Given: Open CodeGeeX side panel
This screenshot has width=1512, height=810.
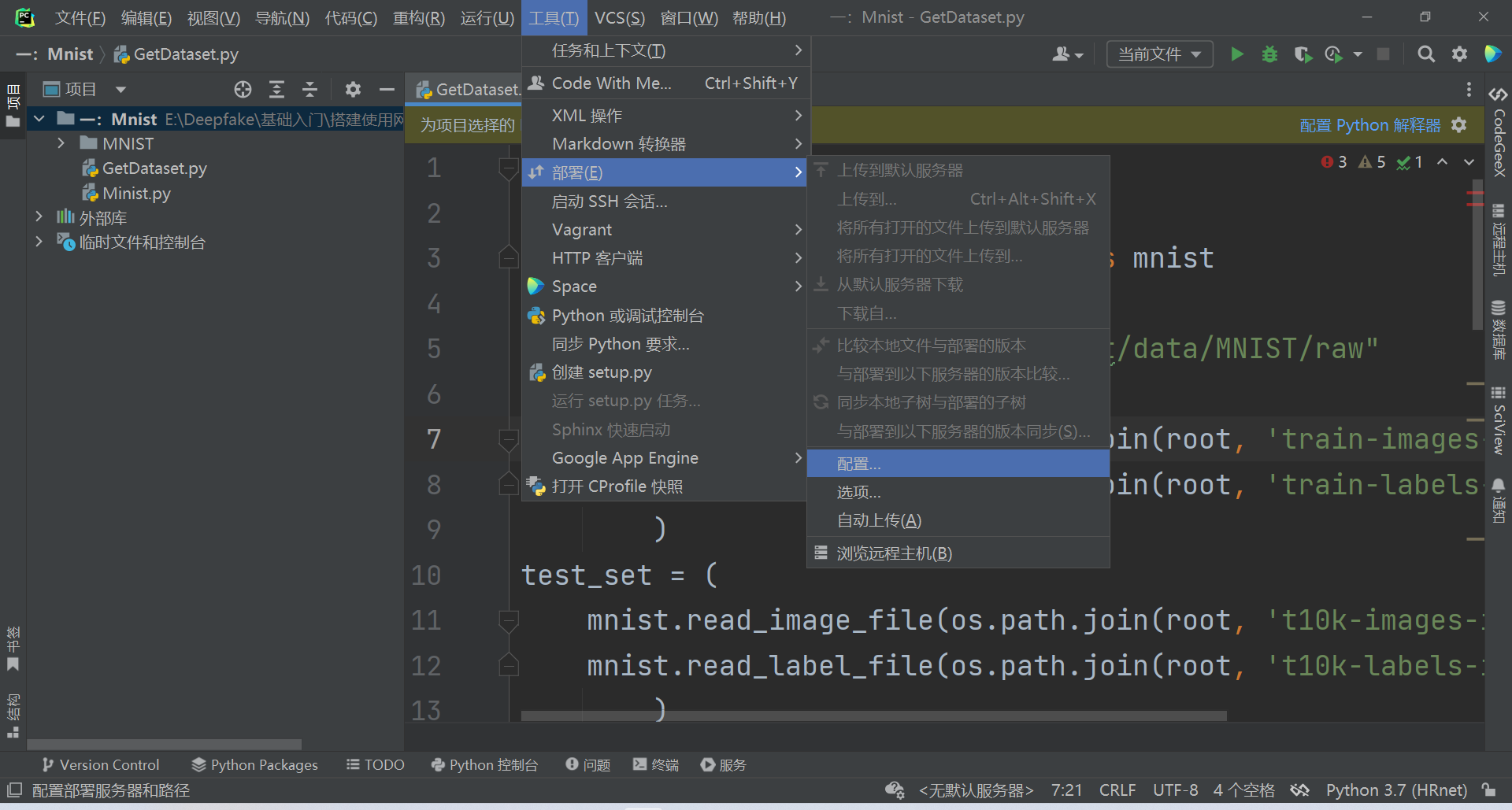Looking at the screenshot, I should [x=1498, y=131].
